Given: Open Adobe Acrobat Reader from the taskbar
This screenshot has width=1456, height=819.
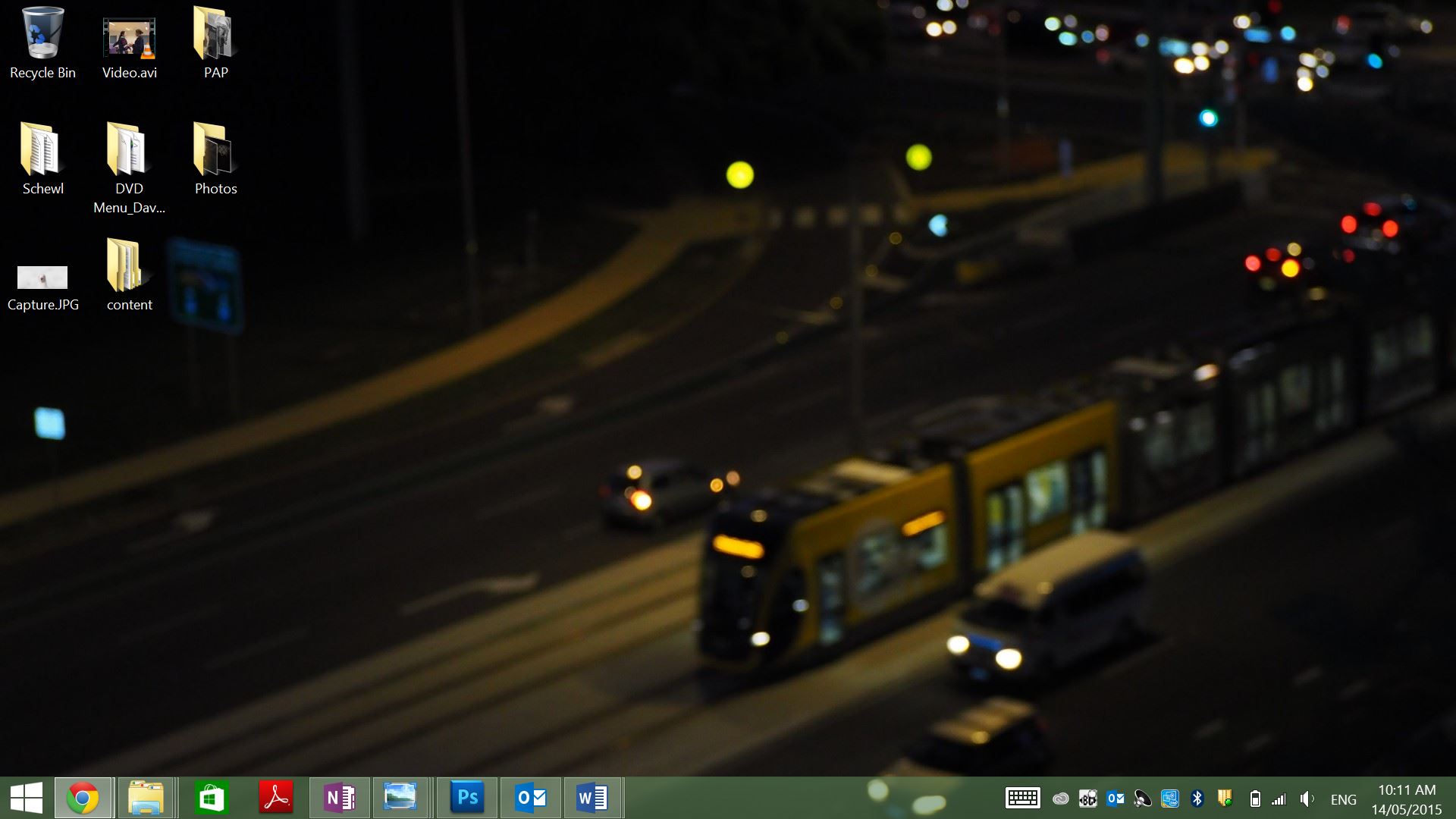Looking at the screenshot, I should 276,798.
